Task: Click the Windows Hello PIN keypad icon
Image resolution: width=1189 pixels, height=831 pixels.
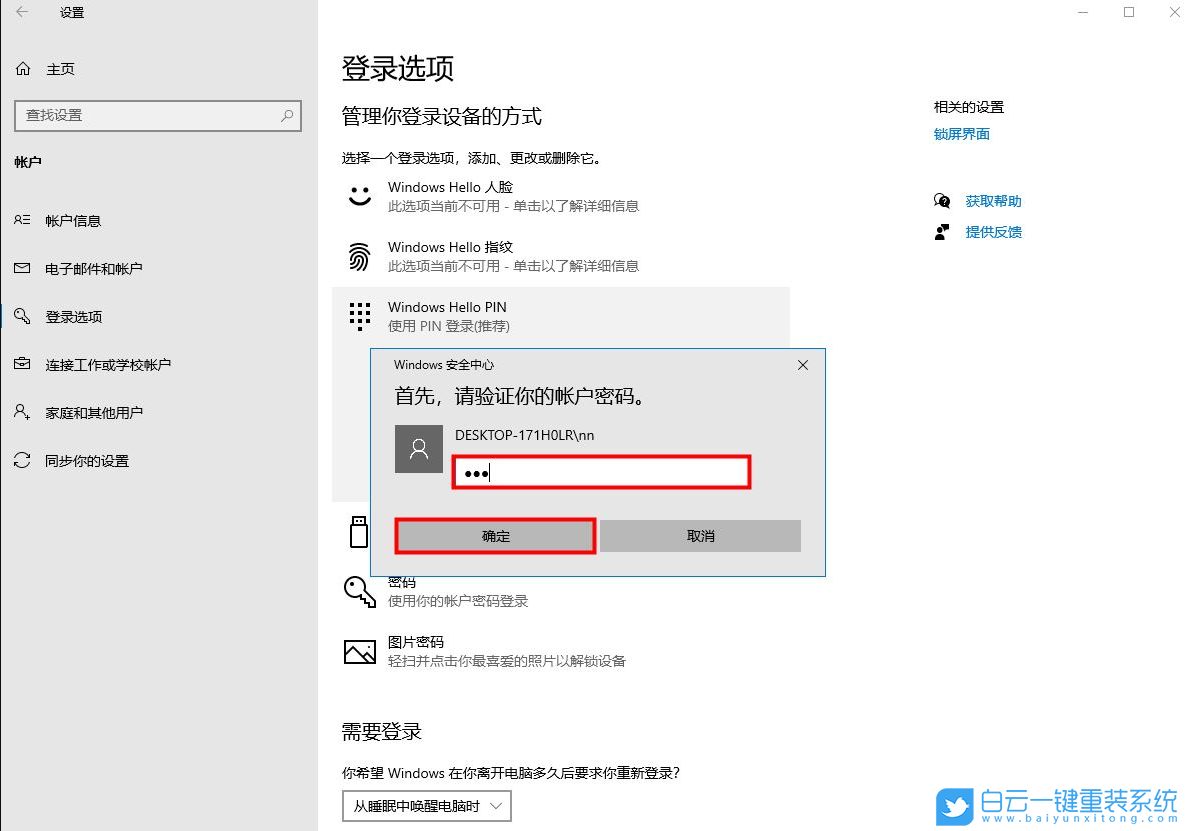Action: [360, 316]
